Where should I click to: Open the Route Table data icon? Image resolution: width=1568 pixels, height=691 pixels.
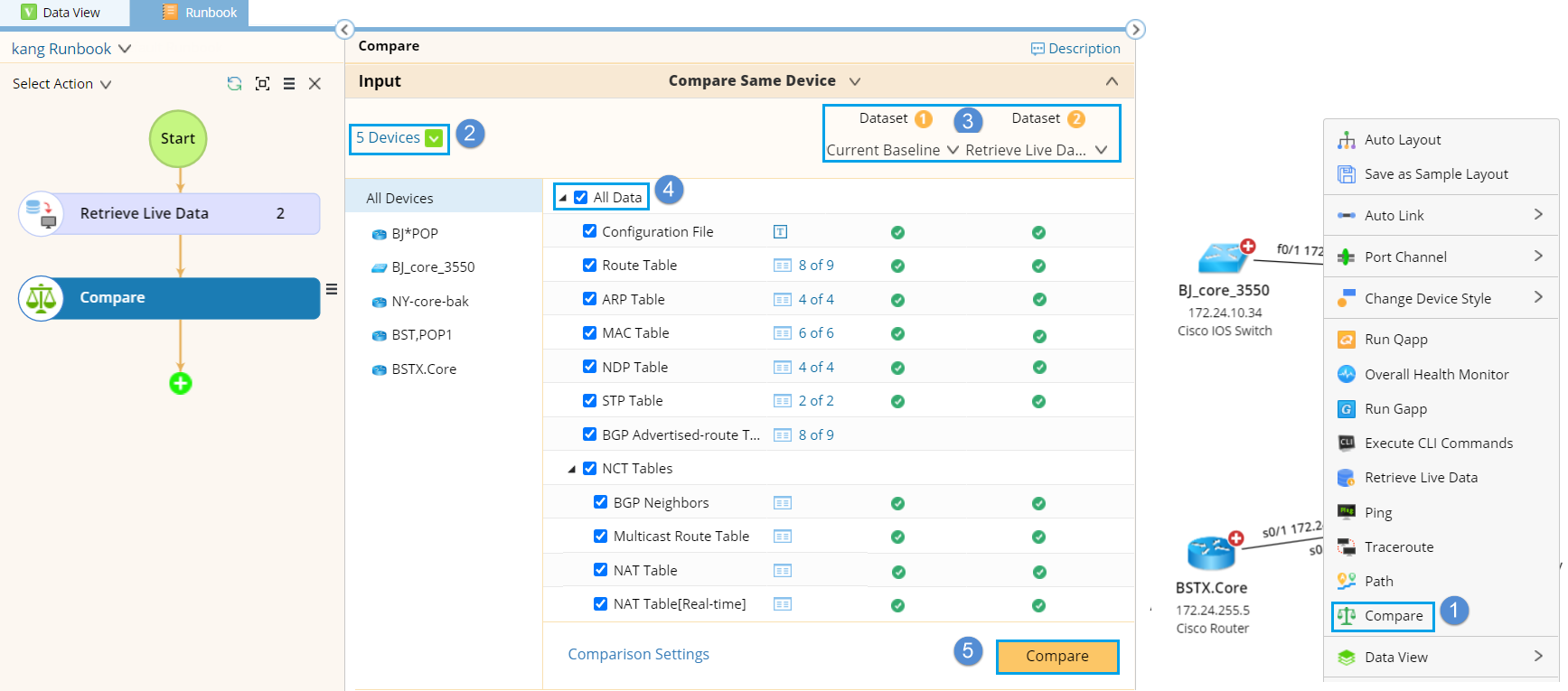782,266
